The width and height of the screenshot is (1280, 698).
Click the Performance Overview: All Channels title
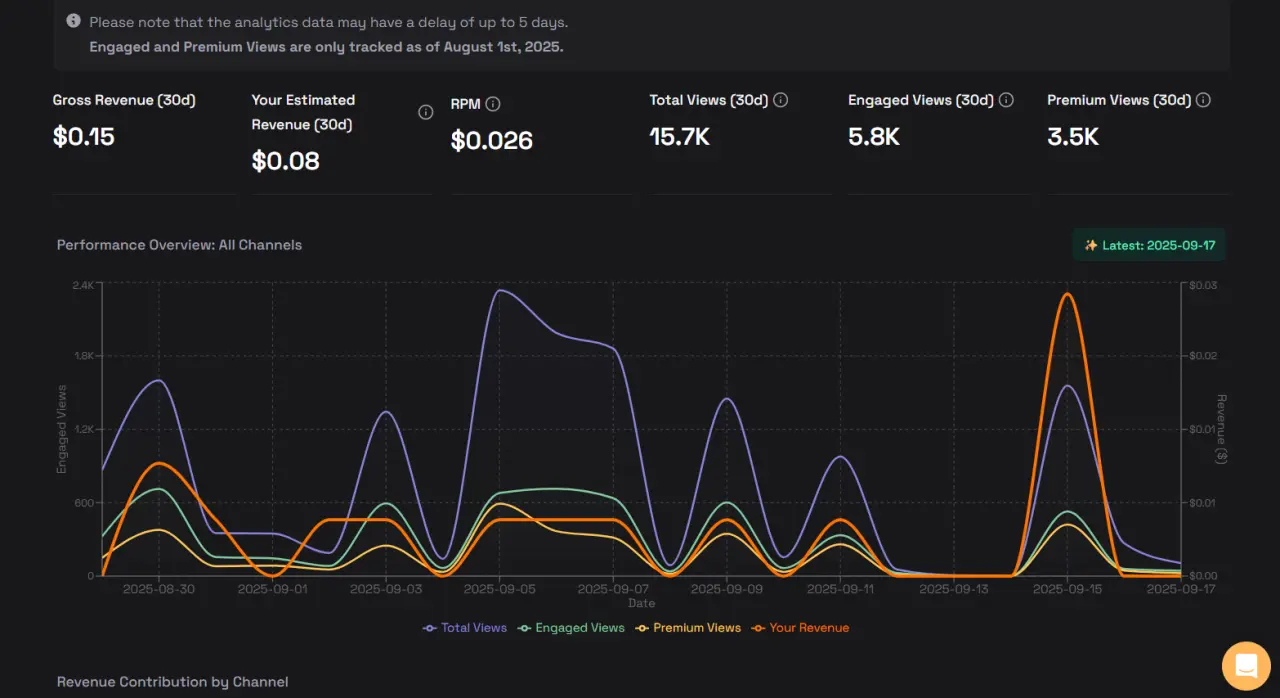179,245
